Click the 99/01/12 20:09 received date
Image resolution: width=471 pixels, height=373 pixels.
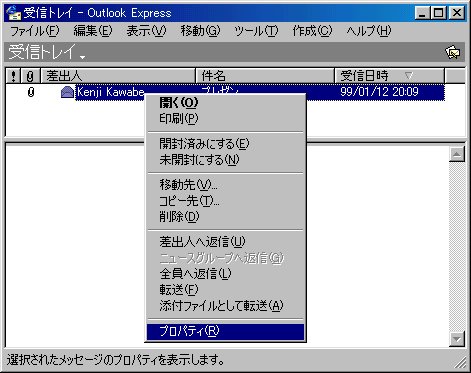point(379,92)
